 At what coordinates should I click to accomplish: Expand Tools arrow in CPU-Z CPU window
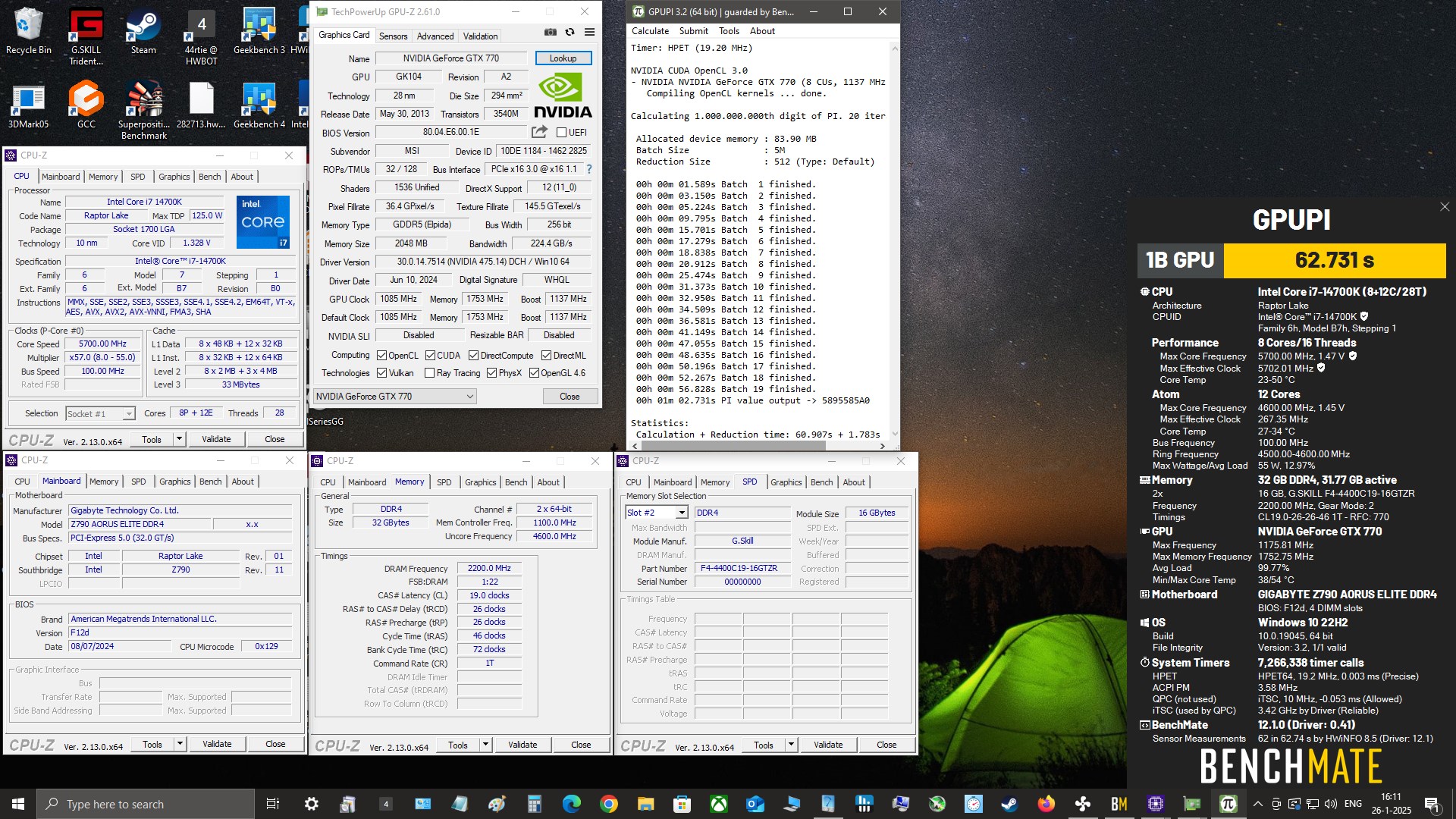tap(180, 439)
